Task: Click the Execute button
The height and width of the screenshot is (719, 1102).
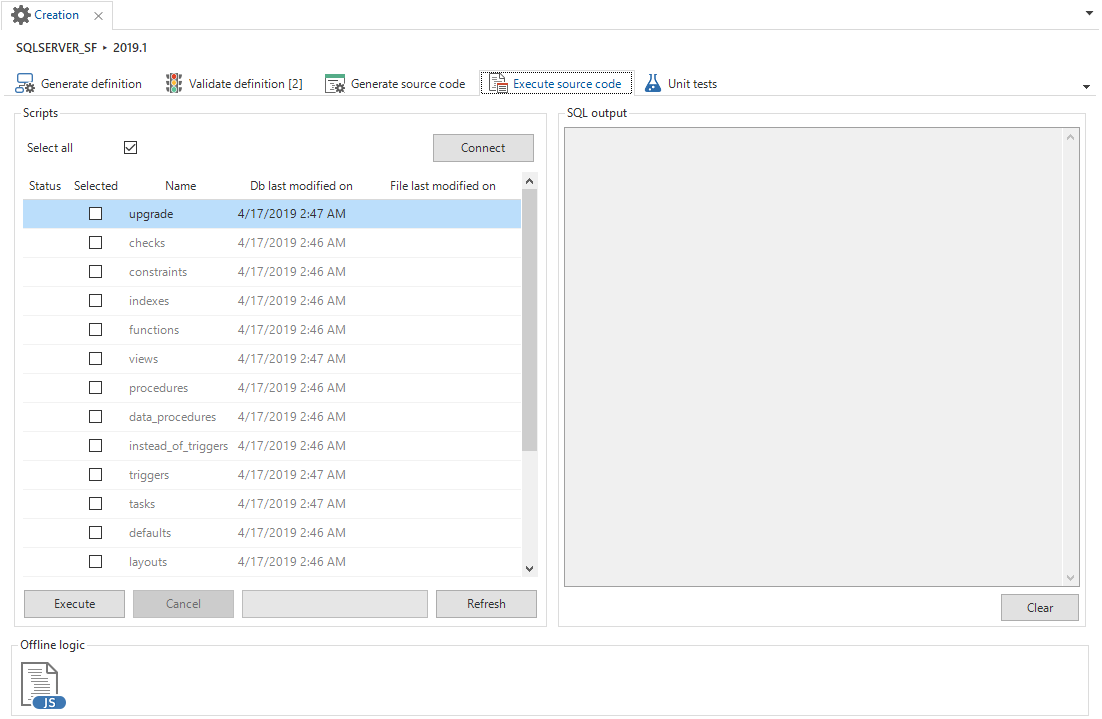Action: coord(75,604)
